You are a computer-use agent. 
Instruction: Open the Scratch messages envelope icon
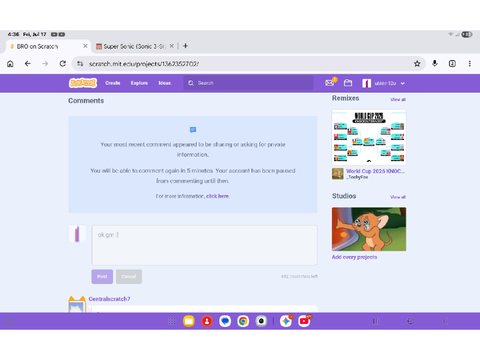330,83
